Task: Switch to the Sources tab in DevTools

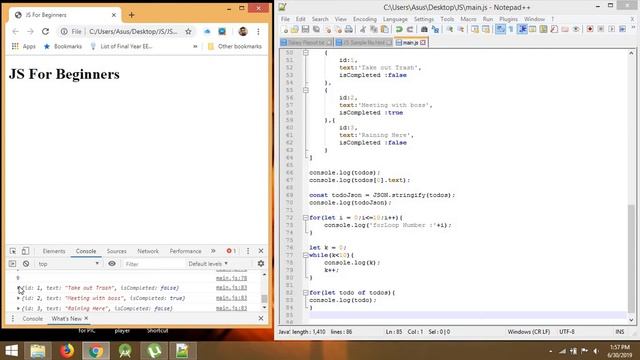Action: point(116,251)
